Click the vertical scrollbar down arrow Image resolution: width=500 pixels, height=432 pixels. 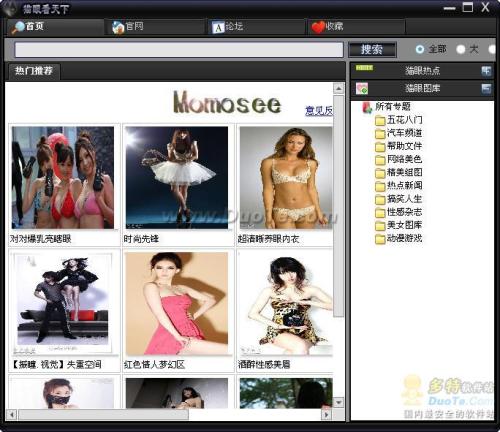(x=338, y=402)
